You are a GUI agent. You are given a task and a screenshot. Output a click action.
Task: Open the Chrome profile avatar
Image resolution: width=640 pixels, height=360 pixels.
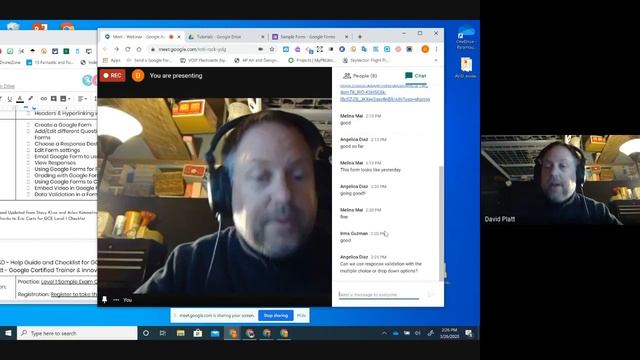[425, 49]
